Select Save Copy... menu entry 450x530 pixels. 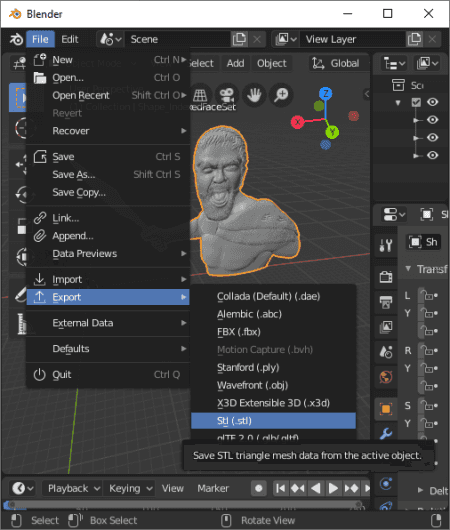(108, 192)
